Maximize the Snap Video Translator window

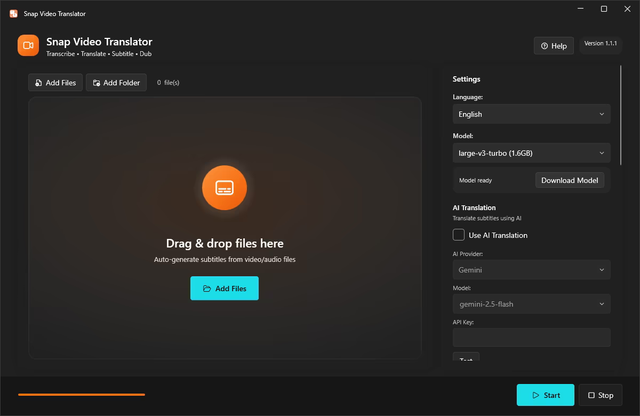(x=604, y=9)
